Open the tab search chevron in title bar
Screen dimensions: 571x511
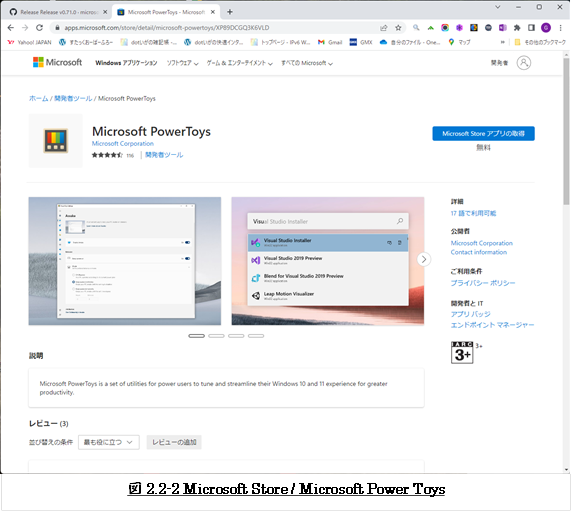(498, 7)
